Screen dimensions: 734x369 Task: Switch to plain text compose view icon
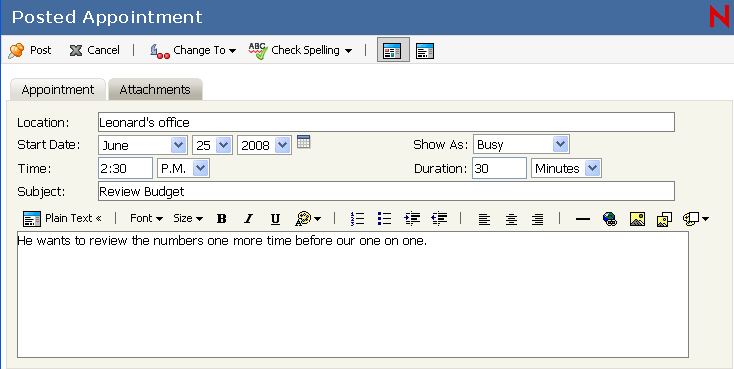tap(425, 51)
